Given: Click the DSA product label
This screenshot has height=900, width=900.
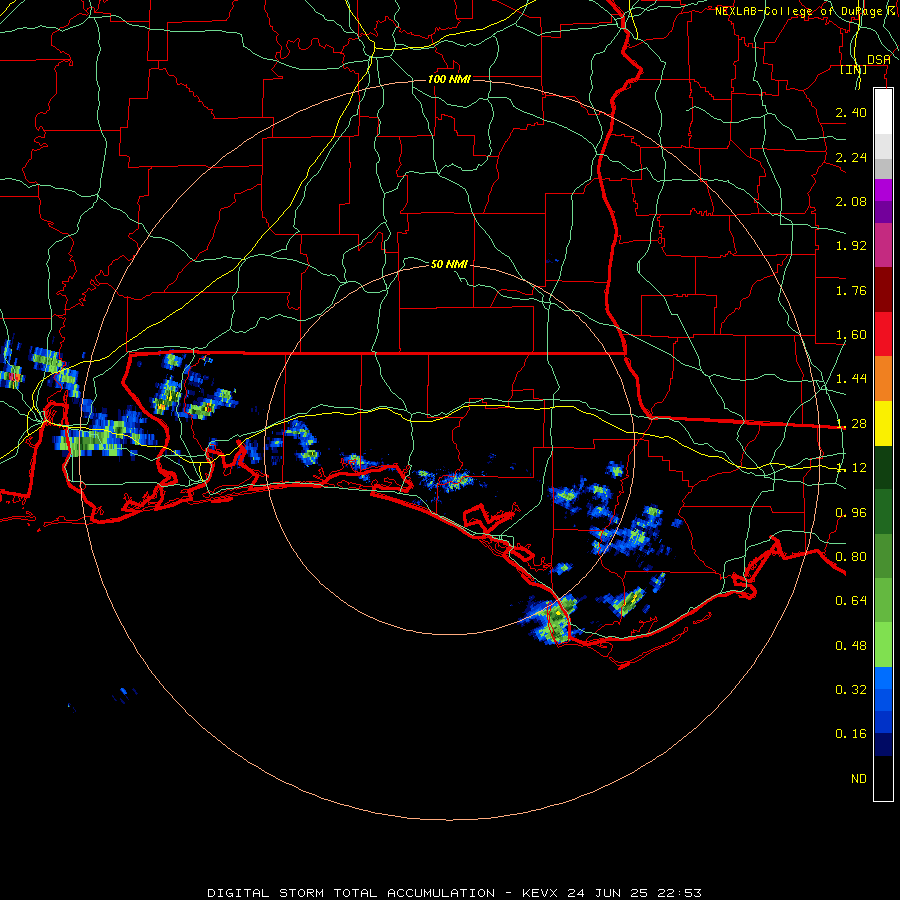Looking at the screenshot, I should 879,60.
